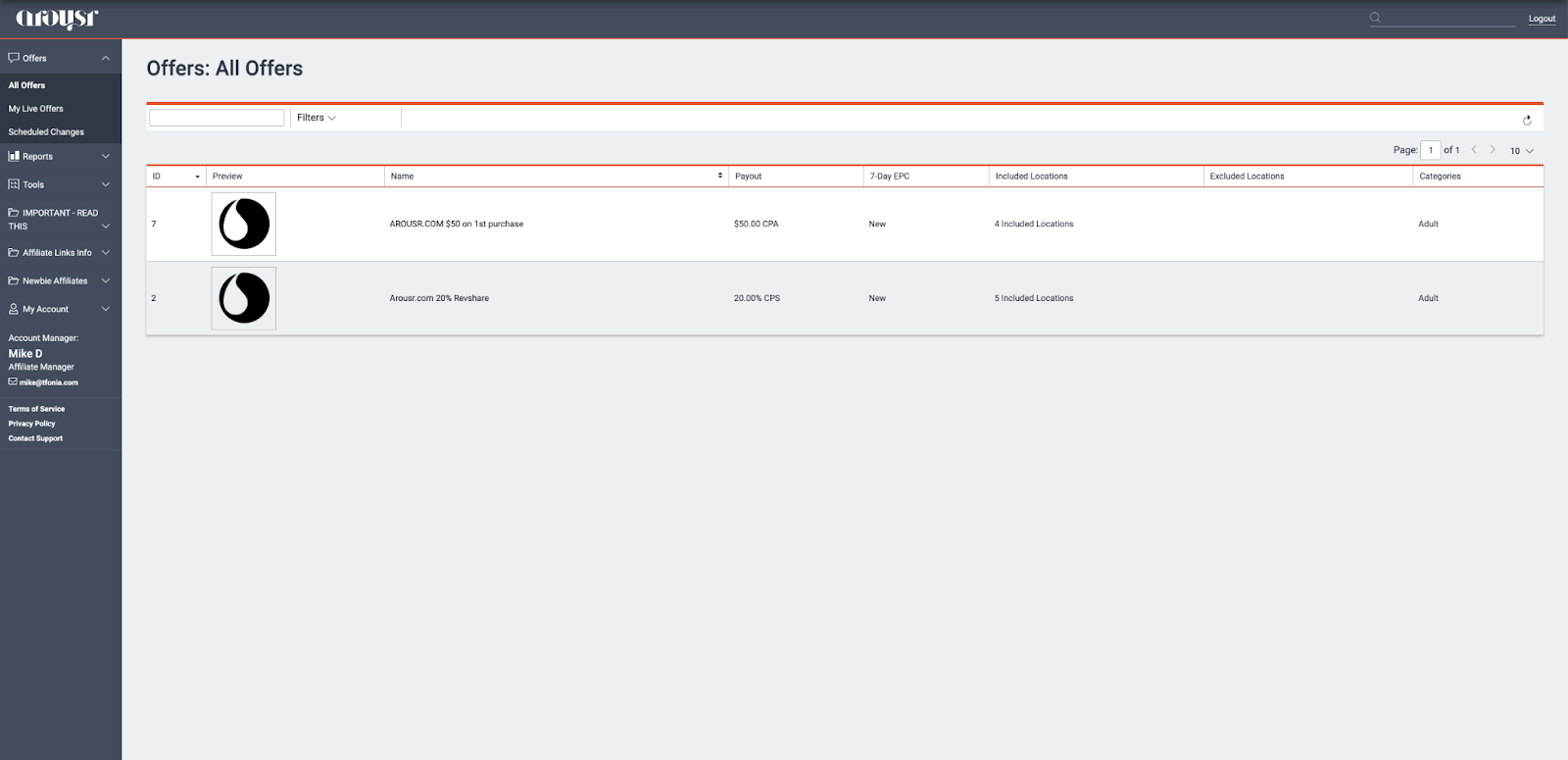Open Privacy Policy link

point(32,424)
